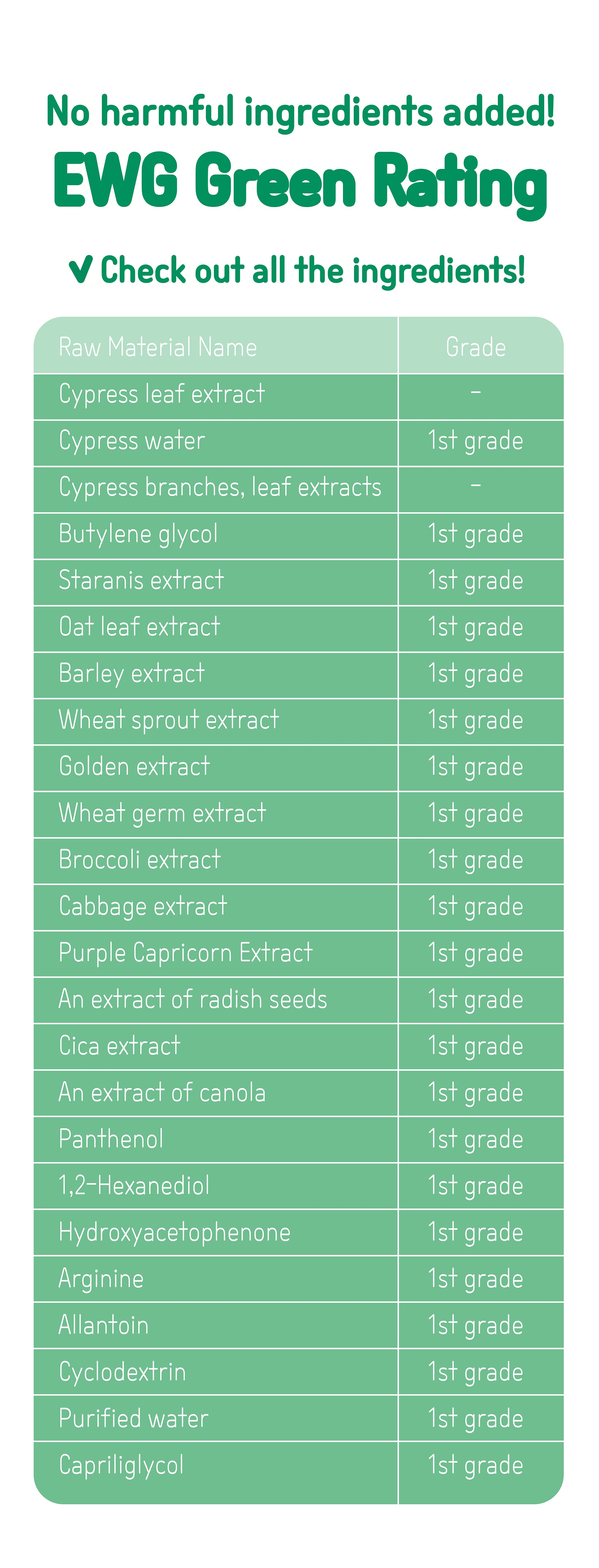Select the 'Cica extract' ingredient
This screenshot has height=1568, width=599.
119,1046
